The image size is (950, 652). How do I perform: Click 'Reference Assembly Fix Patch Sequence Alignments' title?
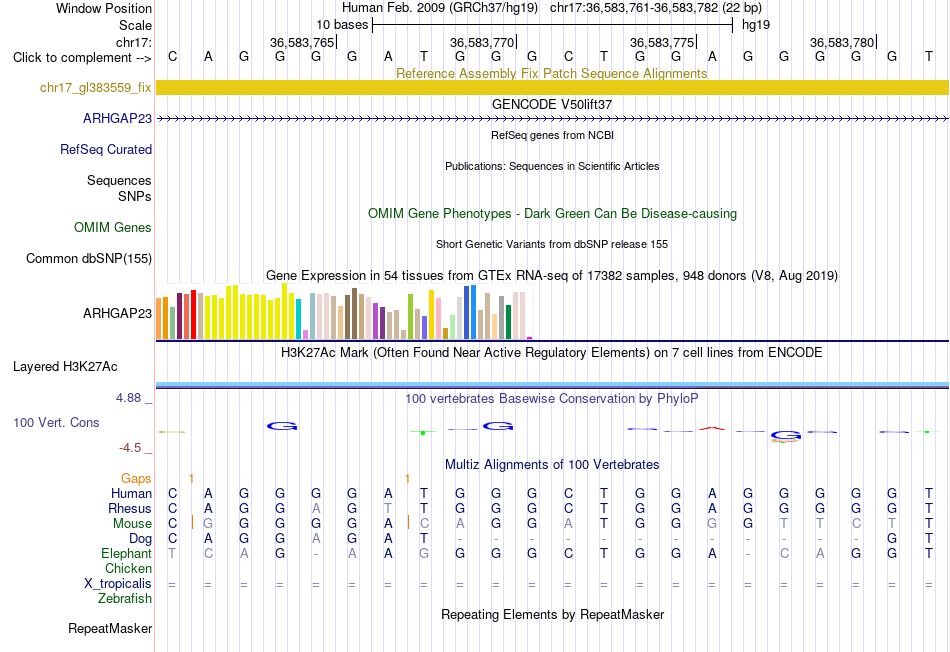(x=552, y=73)
